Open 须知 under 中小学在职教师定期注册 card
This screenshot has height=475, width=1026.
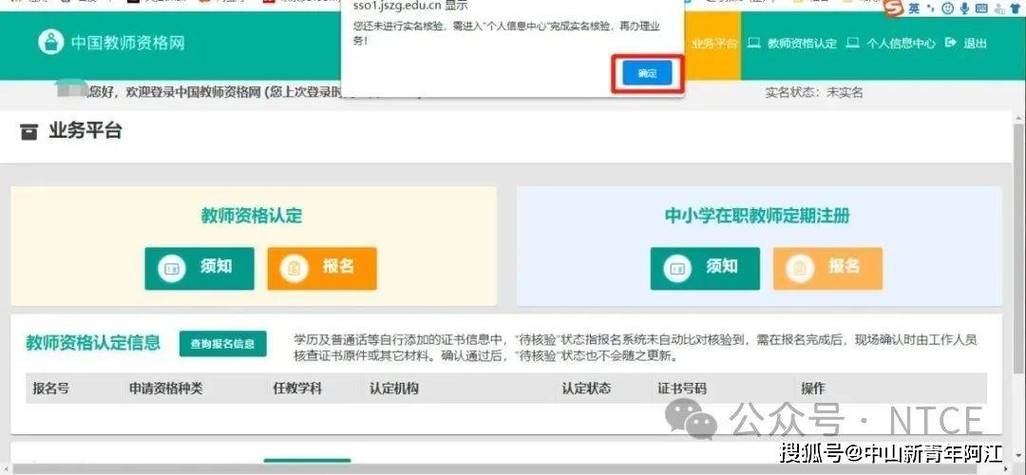point(705,268)
